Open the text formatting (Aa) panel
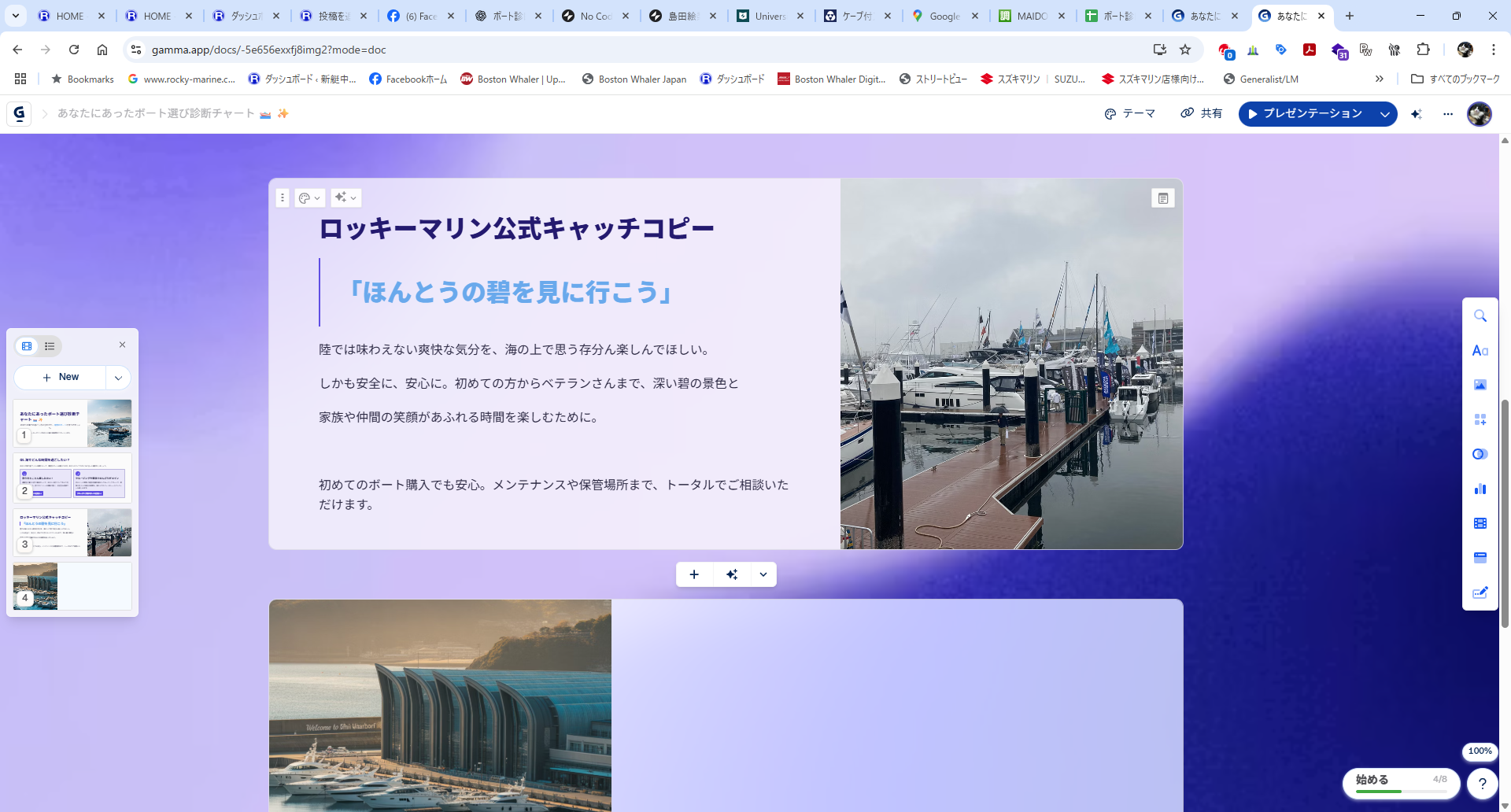The image size is (1511, 812). pyautogui.click(x=1480, y=350)
